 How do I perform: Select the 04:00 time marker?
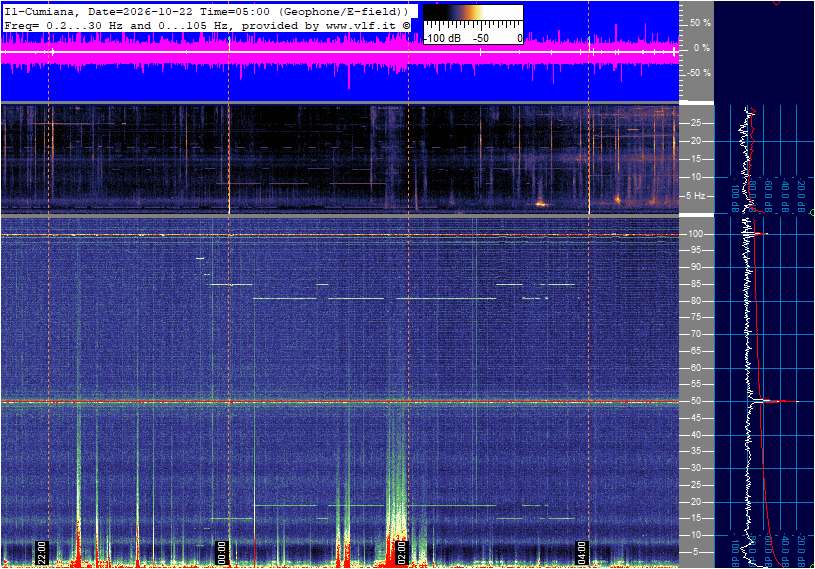[582, 552]
